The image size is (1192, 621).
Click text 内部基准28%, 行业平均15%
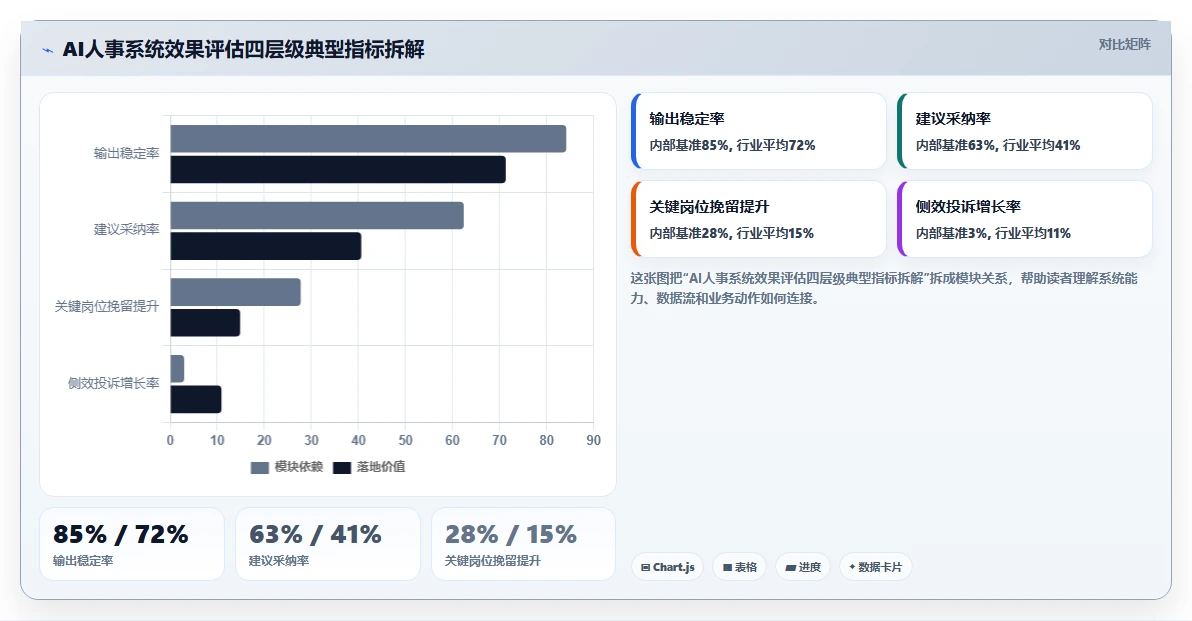click(731, 233)
